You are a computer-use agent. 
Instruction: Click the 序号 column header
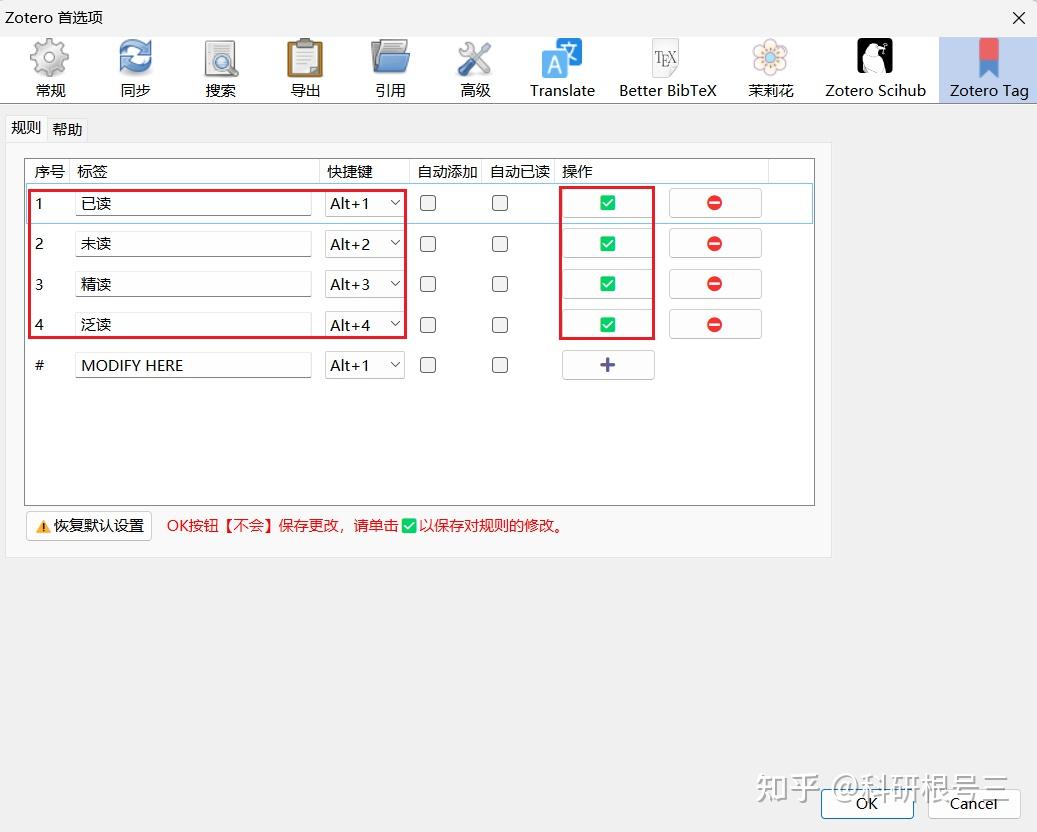point(49,172)
